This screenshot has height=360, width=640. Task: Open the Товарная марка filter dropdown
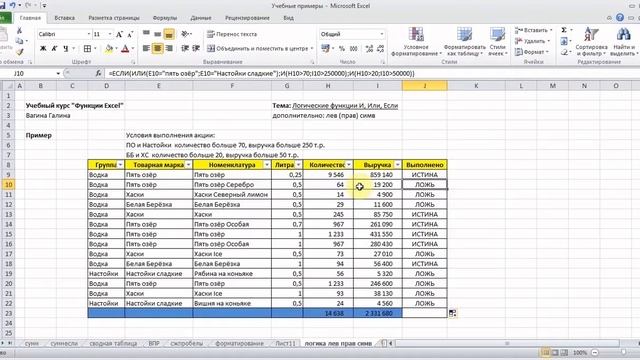pyautogui.click(x=188, y=165)
